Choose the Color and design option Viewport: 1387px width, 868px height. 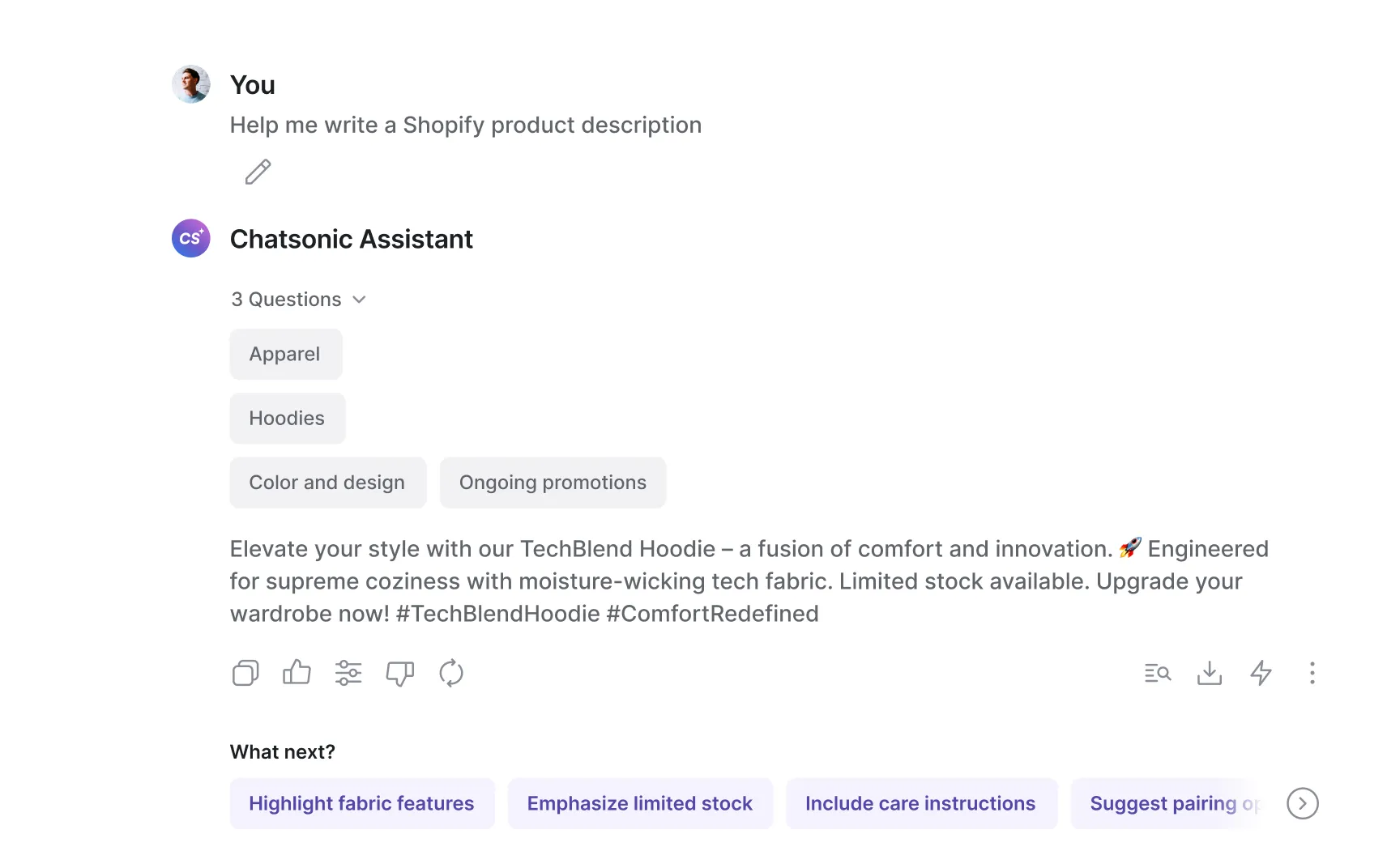click(x=327, y=483)
